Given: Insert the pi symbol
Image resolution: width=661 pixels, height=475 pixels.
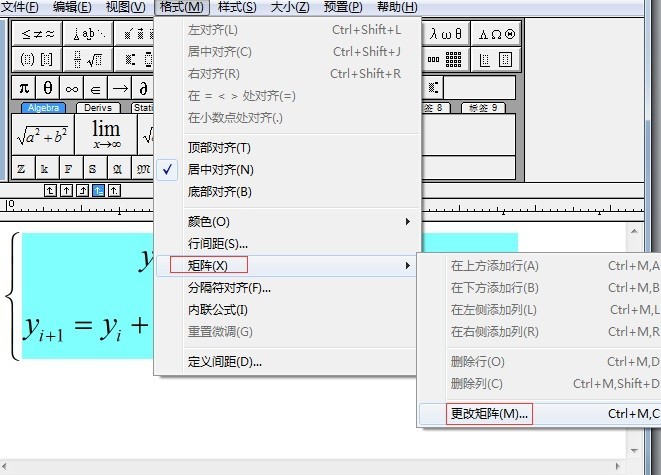Looking at the screenshot, I should 24,88.
